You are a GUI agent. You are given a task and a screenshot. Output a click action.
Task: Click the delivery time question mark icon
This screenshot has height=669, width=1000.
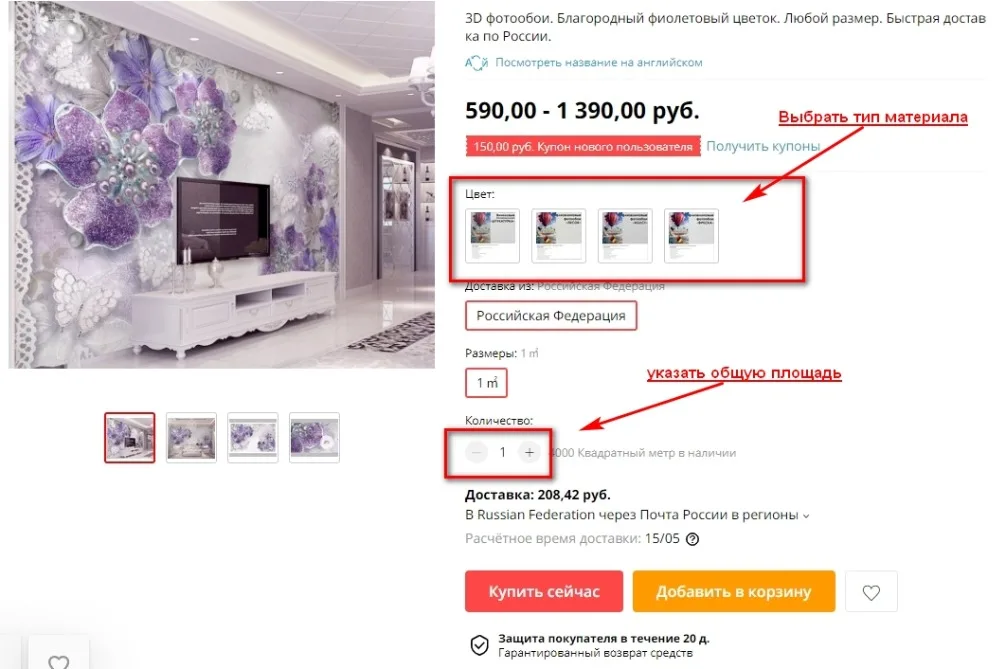(x=692, y=539)
